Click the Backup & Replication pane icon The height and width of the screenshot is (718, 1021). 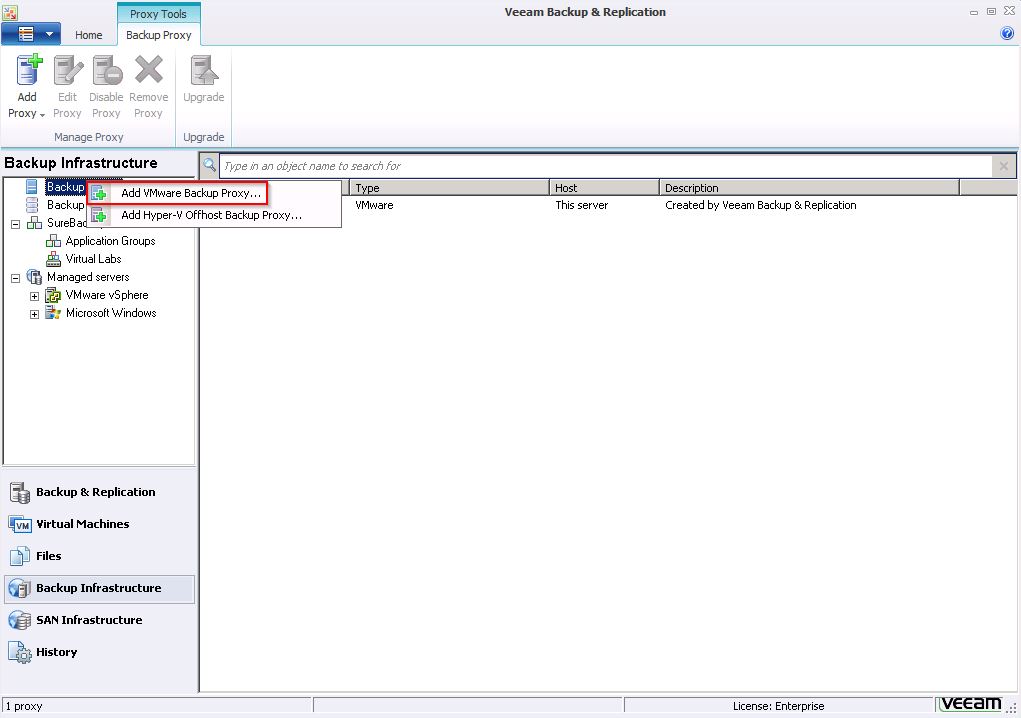pyautogui.click(x=20, y=493)
